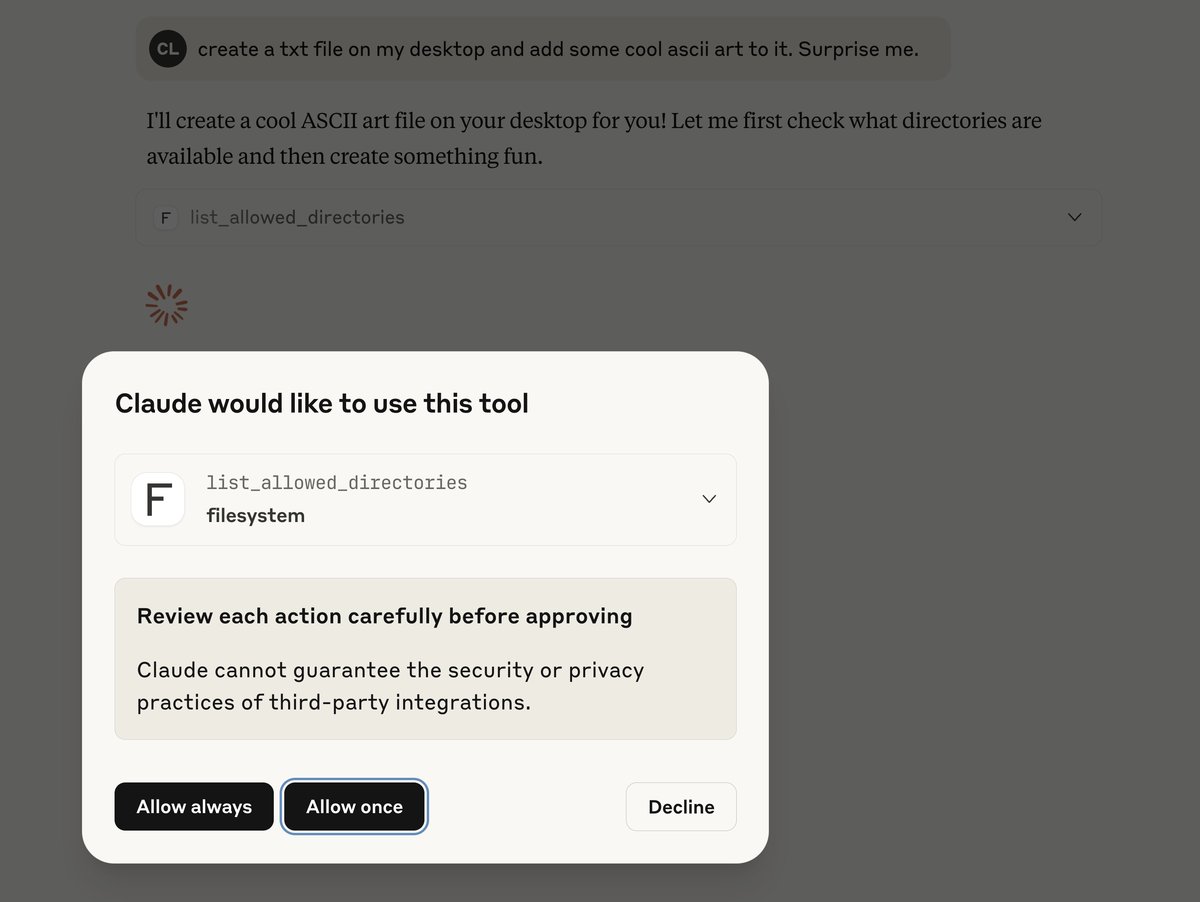Screen dimensions: 1200x902
Task: Decline the tool request
Action: click(681, 807)
